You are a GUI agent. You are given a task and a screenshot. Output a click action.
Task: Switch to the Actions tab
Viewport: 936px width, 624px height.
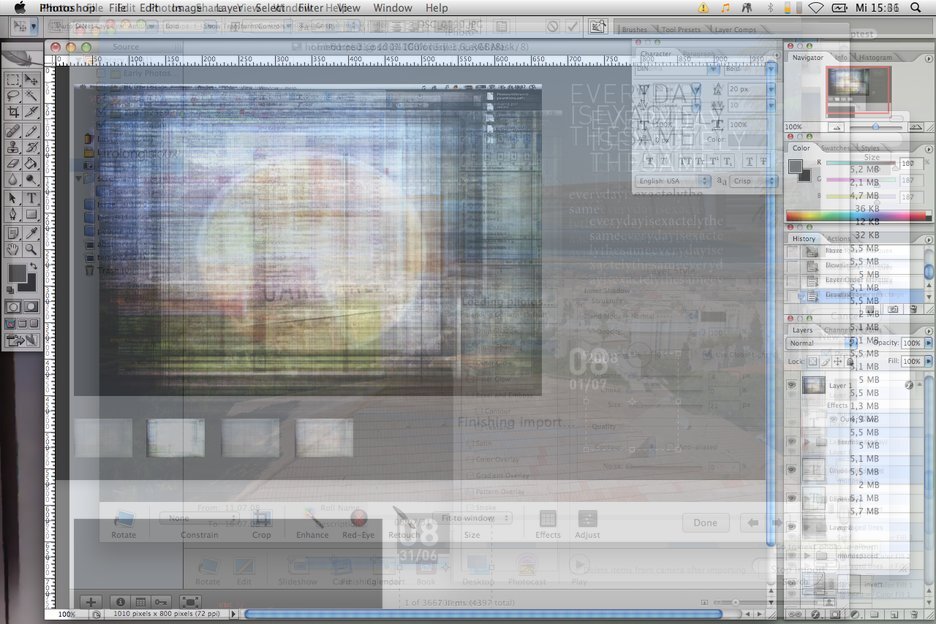(838, 239)
